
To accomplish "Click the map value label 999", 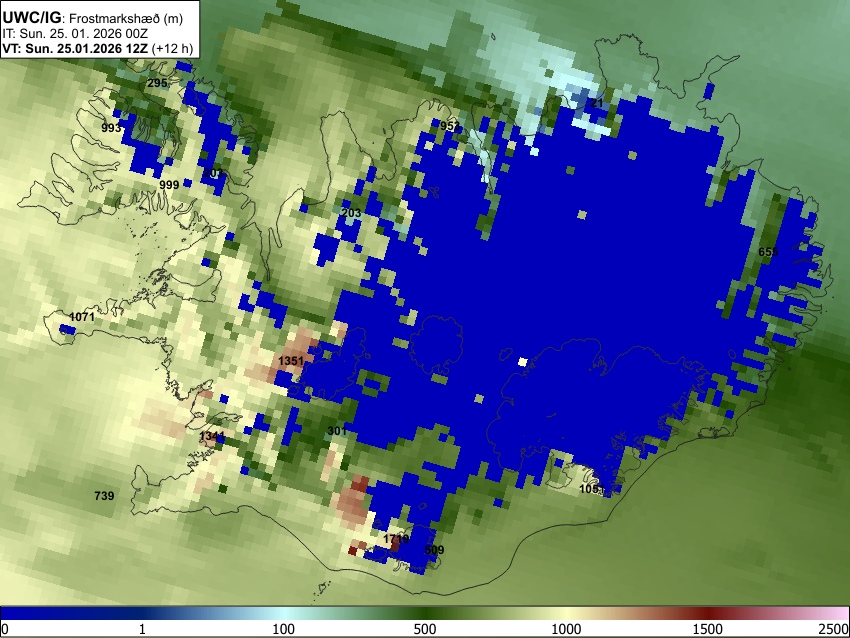I will 169,185.
